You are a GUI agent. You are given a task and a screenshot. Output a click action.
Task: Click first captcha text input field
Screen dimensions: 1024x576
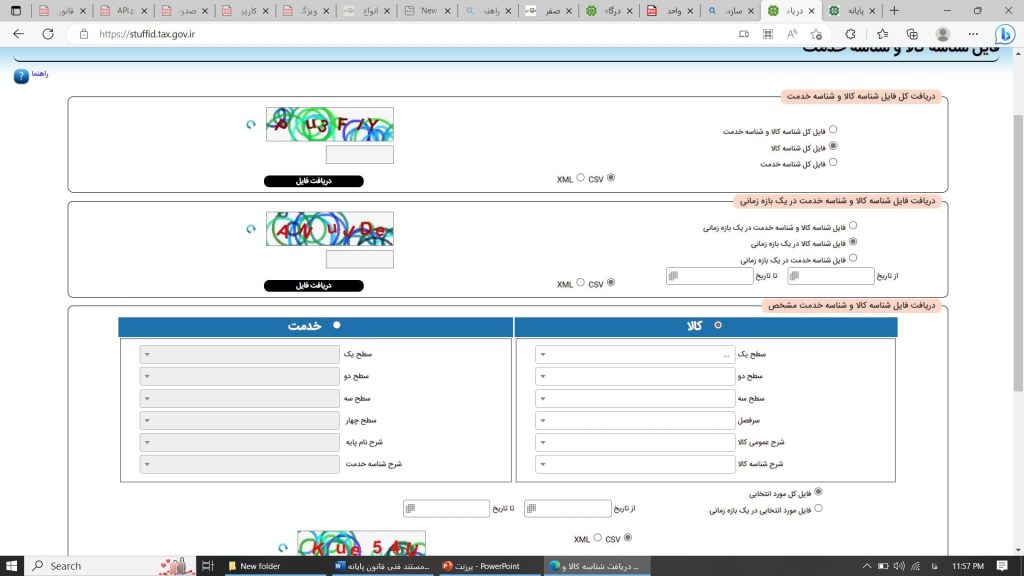pyautogui.click(x=360, y=155)
